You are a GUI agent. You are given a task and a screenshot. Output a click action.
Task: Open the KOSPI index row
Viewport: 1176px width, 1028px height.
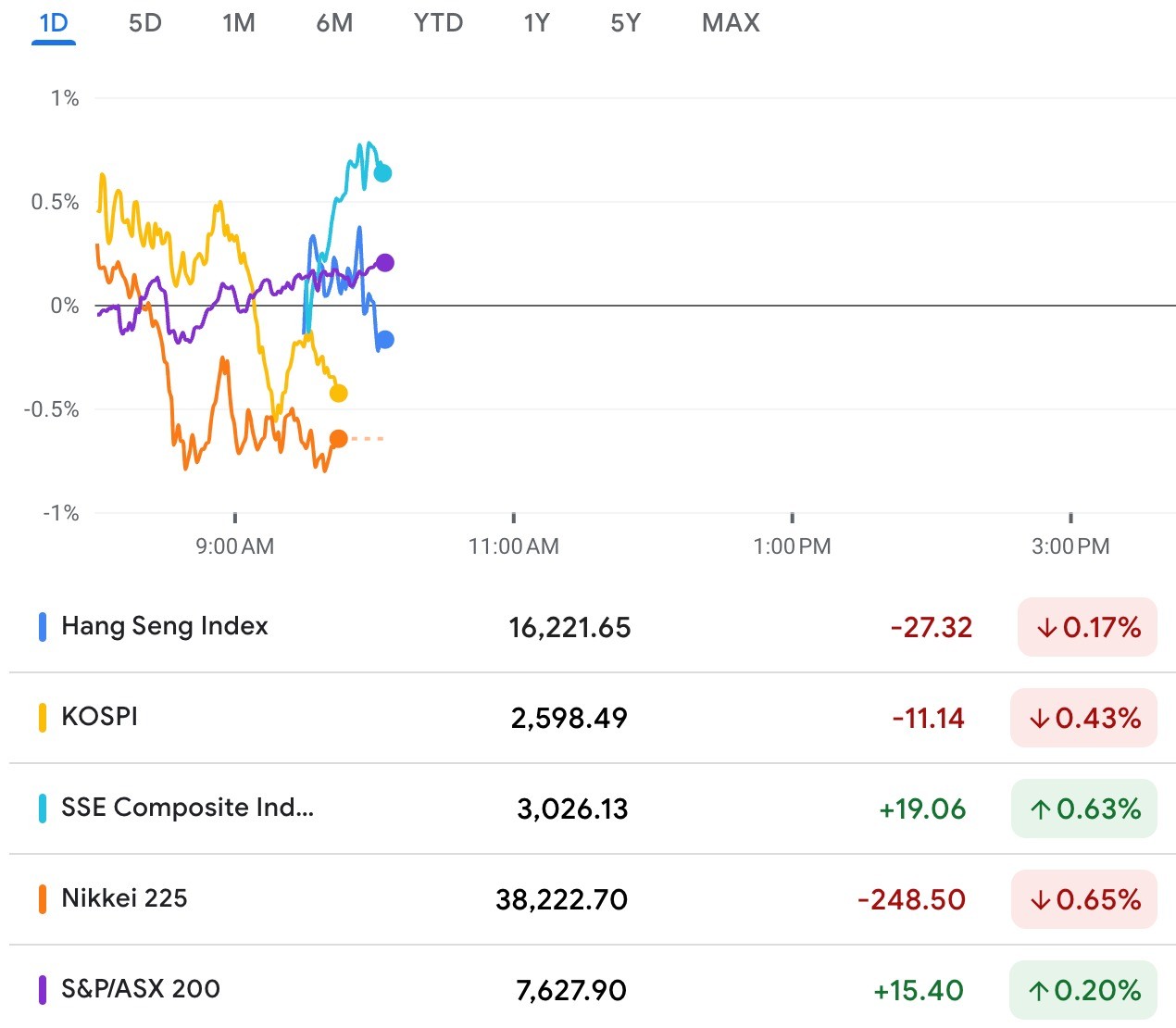click(593, 718)
